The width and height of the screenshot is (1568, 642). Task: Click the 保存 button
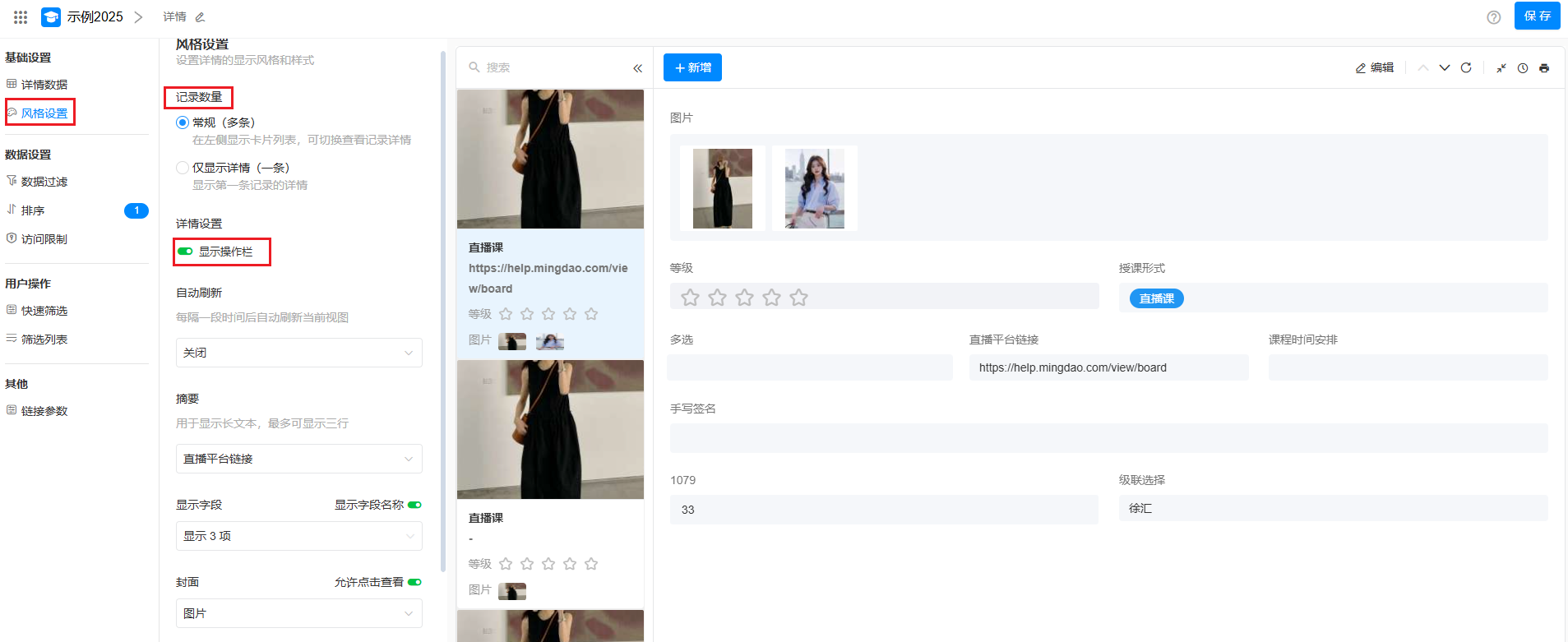coord(1537,16)
